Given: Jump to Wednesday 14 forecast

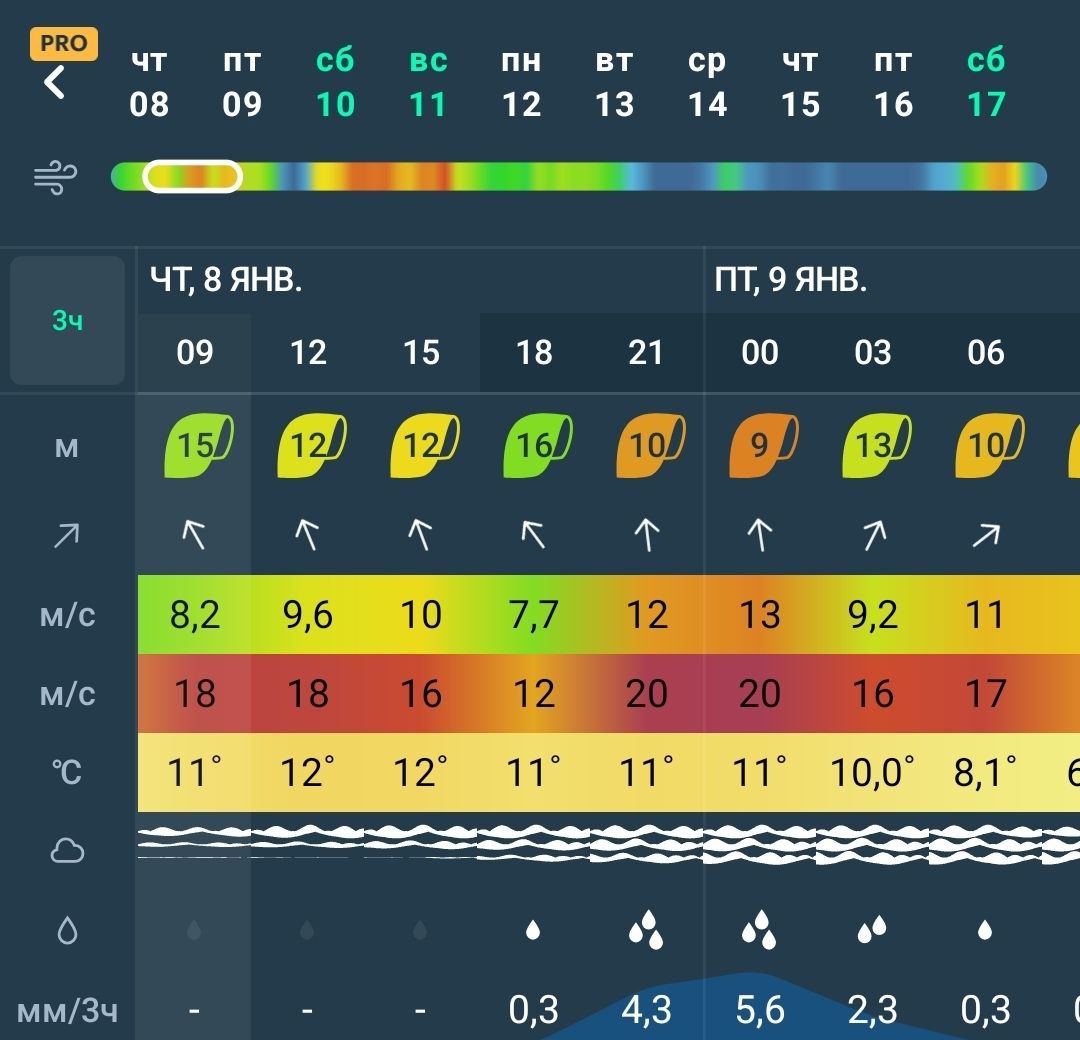Looking at the screenshot, I should [x=707, y=82].
